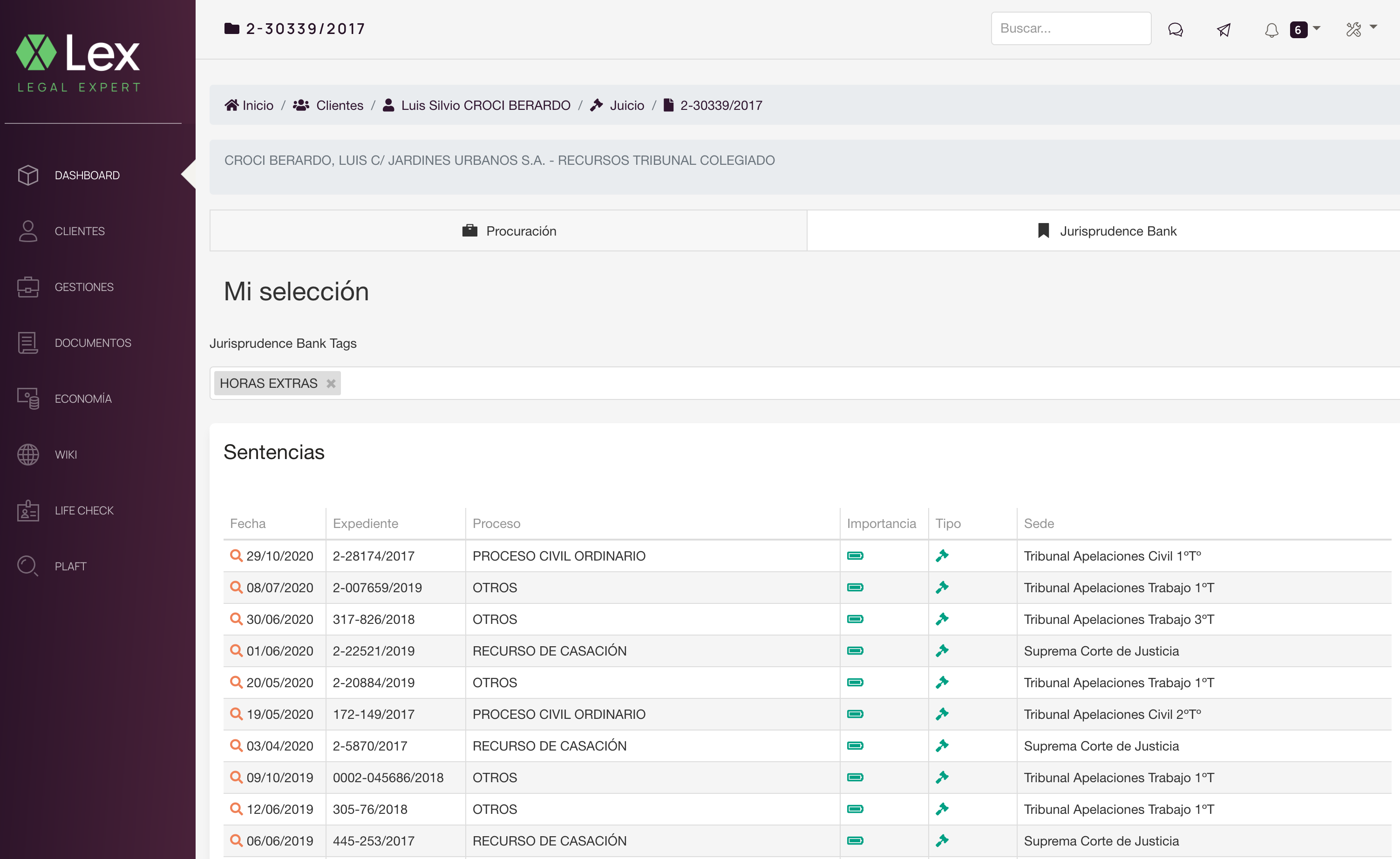This screenshot has width=1400, height=859.
Task: Follow the Juicio breadcrumb link
Action: pyautogui.click(x=617, y=105)
